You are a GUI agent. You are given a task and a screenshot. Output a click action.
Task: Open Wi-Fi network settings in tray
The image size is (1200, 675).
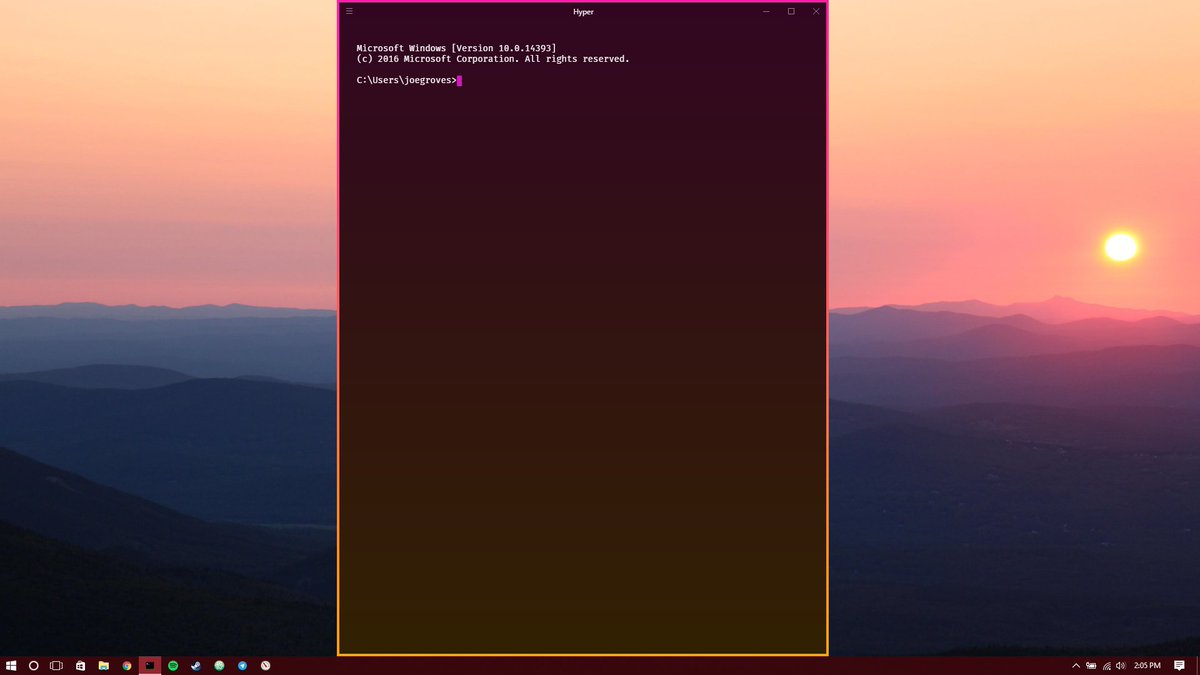[1106, 665]
